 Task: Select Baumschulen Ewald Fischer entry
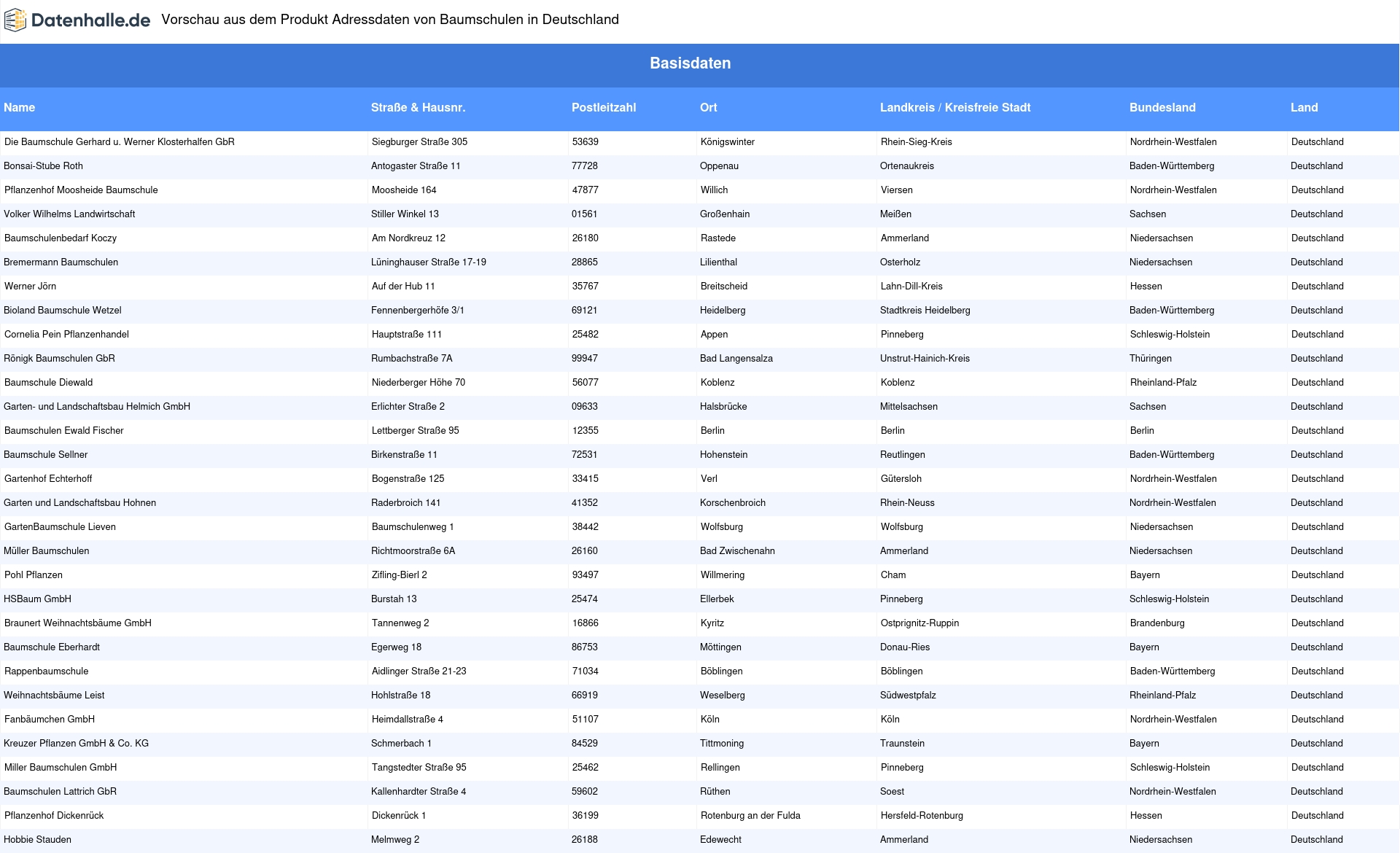coord(64,431)
